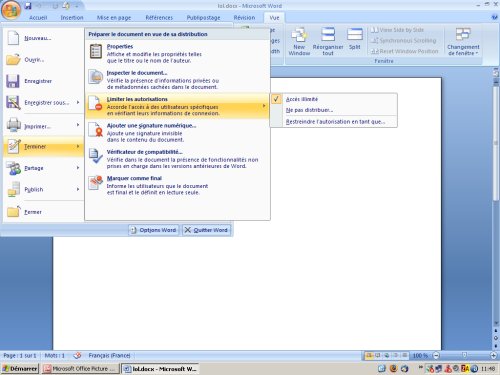Open Changement de fenêtre dropdown
Viewport: 500px width, 375px height.
pyautogui.click(x=463, y=42)
